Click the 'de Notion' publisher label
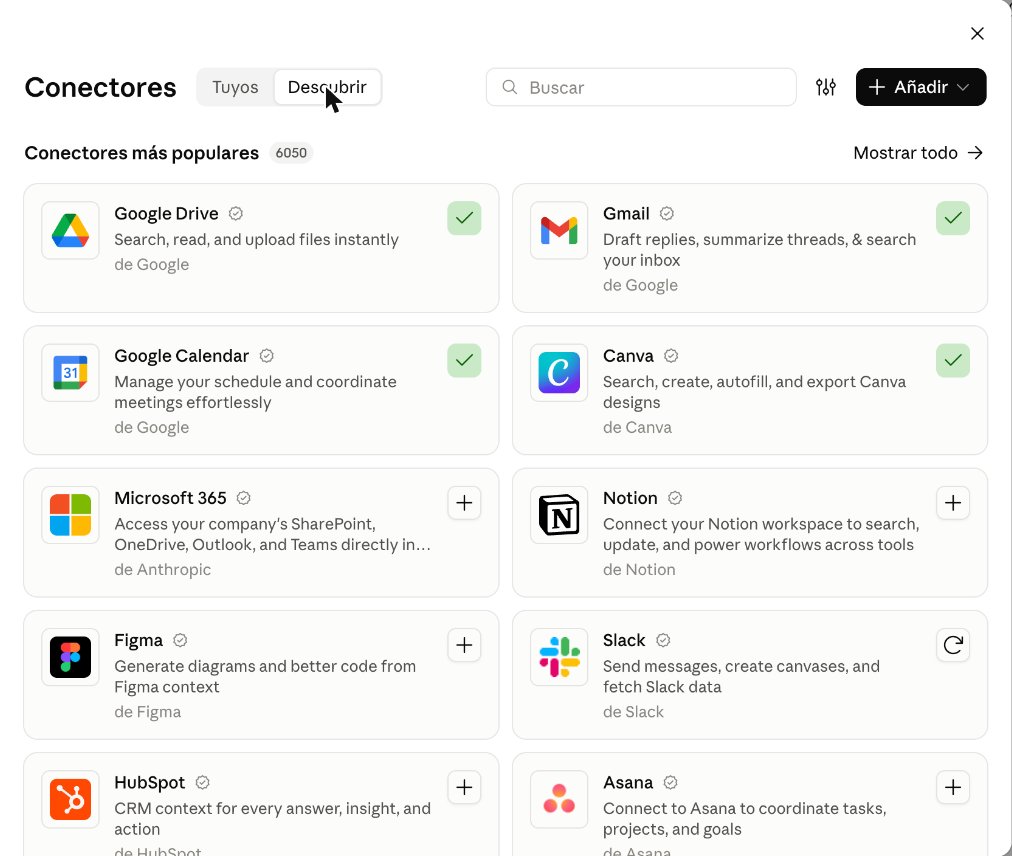1012x856 pixels. pos(639,569)
